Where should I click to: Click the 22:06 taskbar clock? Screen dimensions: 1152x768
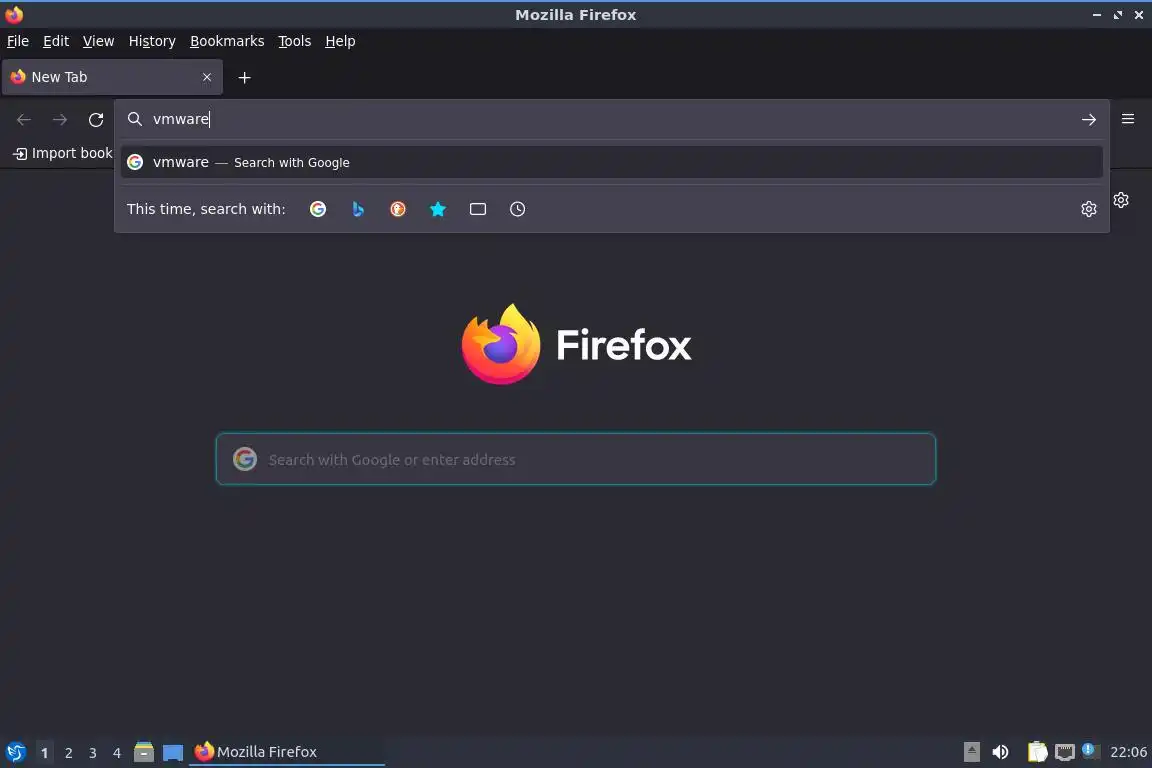(1128, 752)
